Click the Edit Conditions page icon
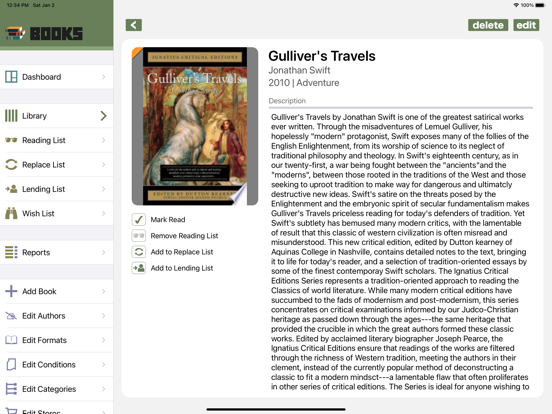552x414 pixels. pos(11,364)
